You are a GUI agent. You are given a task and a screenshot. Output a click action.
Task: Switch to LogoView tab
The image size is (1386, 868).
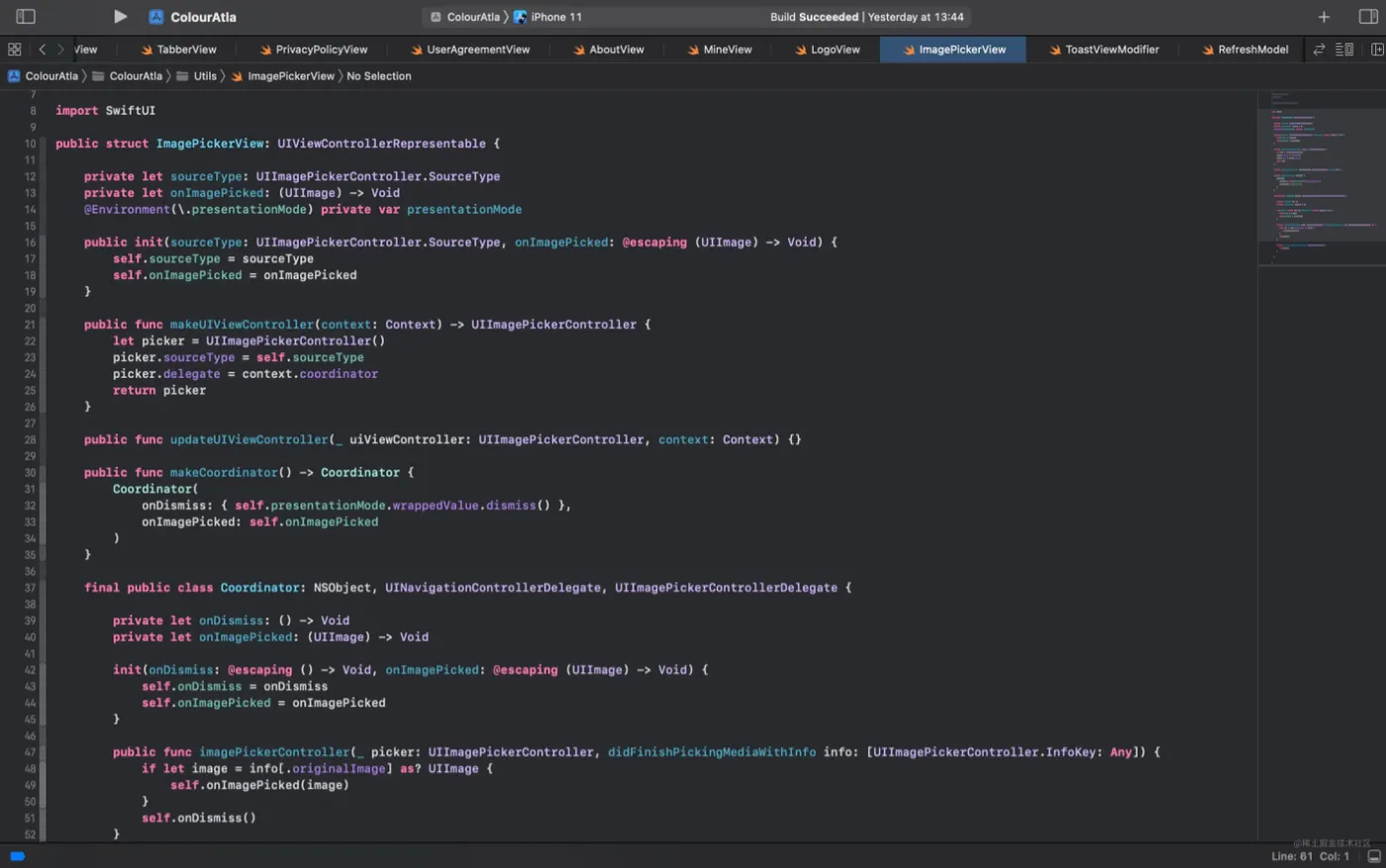(x=828, y=49)
